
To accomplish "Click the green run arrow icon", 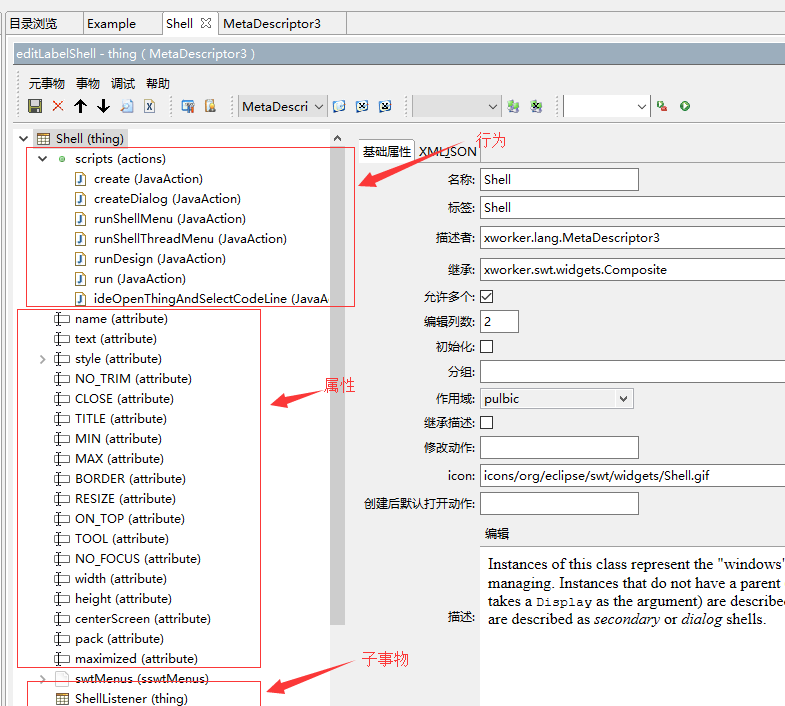I will tap(685, 106).
